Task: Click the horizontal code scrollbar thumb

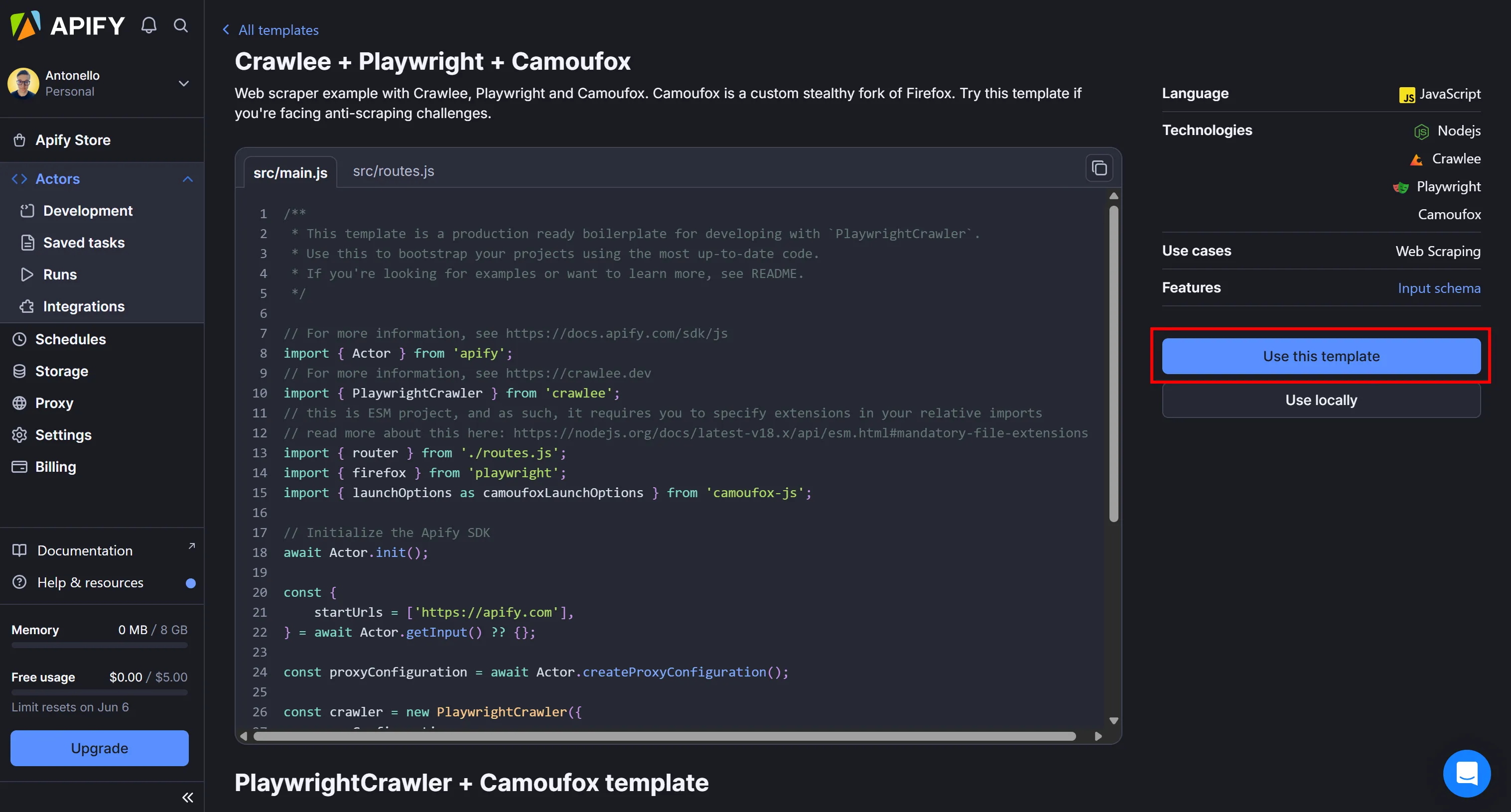Action: pyautogui.click(x=665, y=736)
